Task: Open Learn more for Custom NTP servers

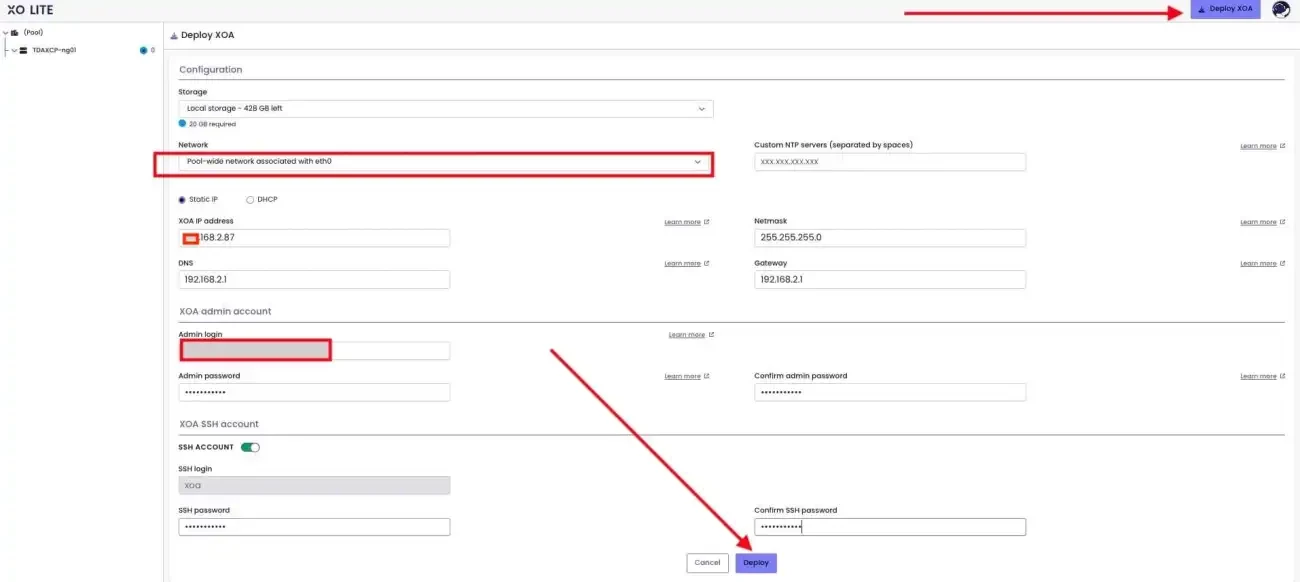Action: 1262,146
